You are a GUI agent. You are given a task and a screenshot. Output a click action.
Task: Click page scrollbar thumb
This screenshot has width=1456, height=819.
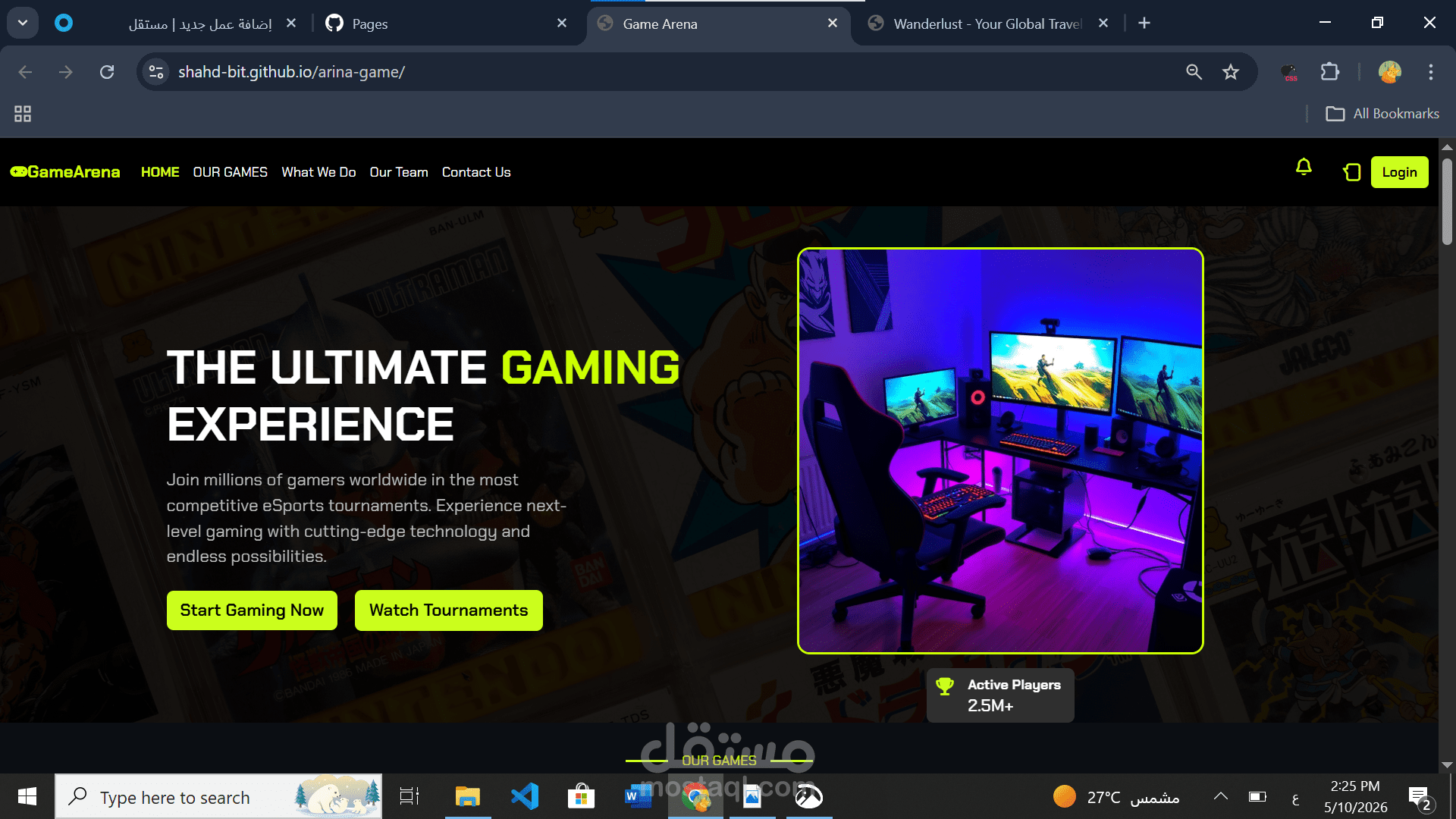pos(1447,201)
